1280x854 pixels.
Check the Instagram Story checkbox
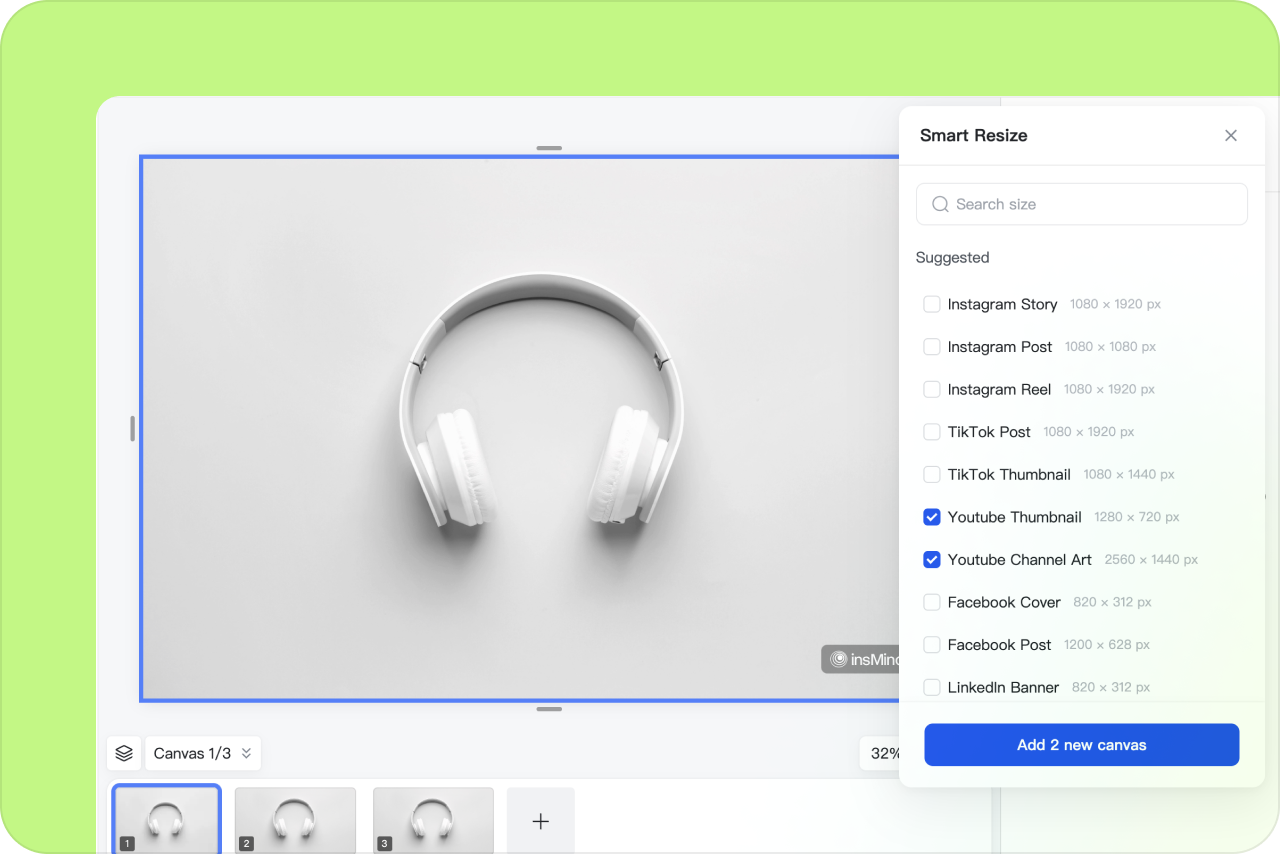pyautogui.click(x=931, y=304)
